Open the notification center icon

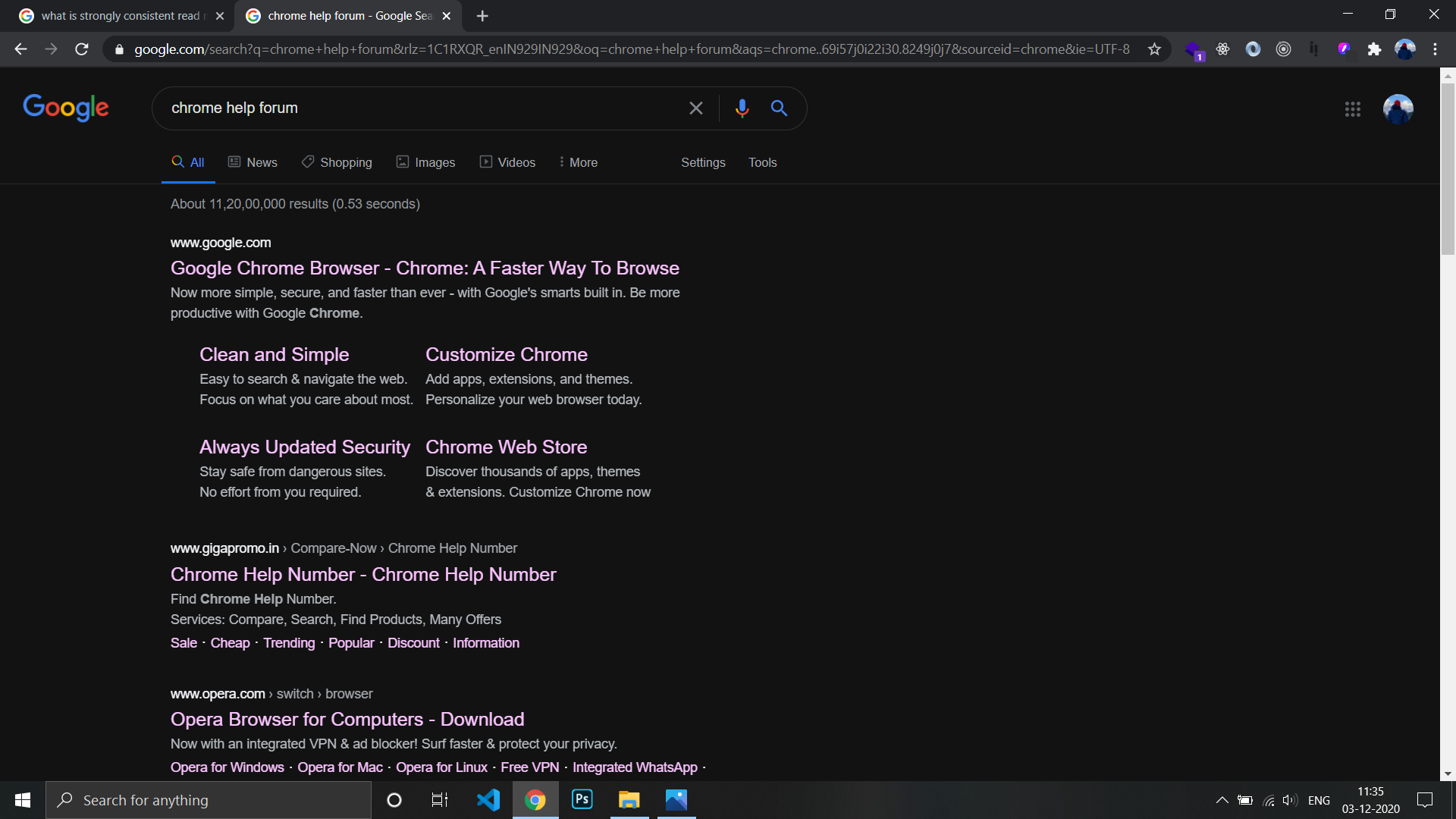(x=1425, y=800)
